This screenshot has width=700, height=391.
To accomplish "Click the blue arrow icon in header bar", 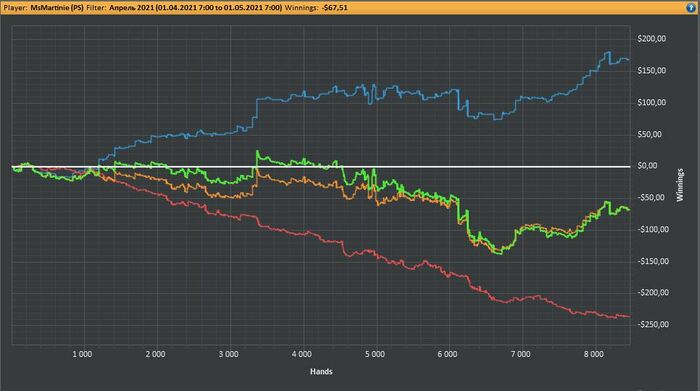I will pos(691,8).
